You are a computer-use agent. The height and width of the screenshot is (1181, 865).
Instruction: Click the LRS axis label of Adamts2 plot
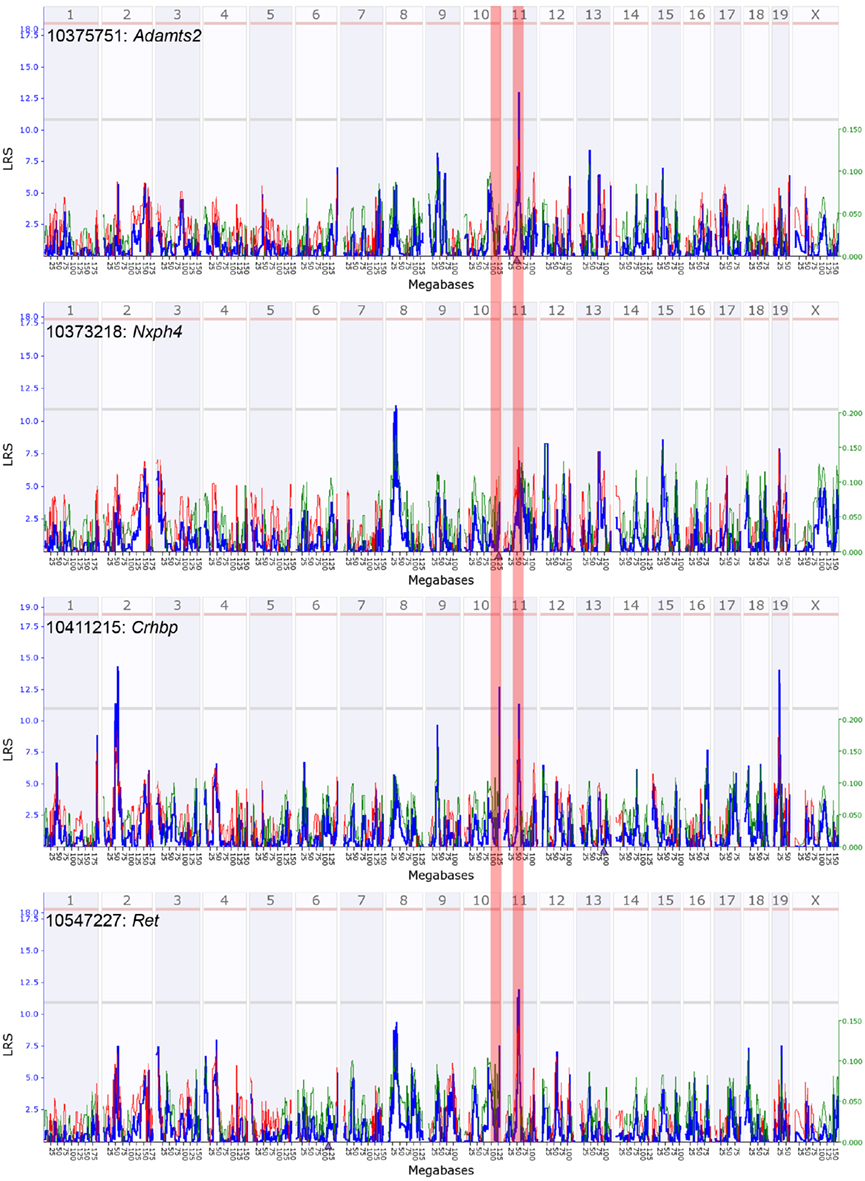8,160
